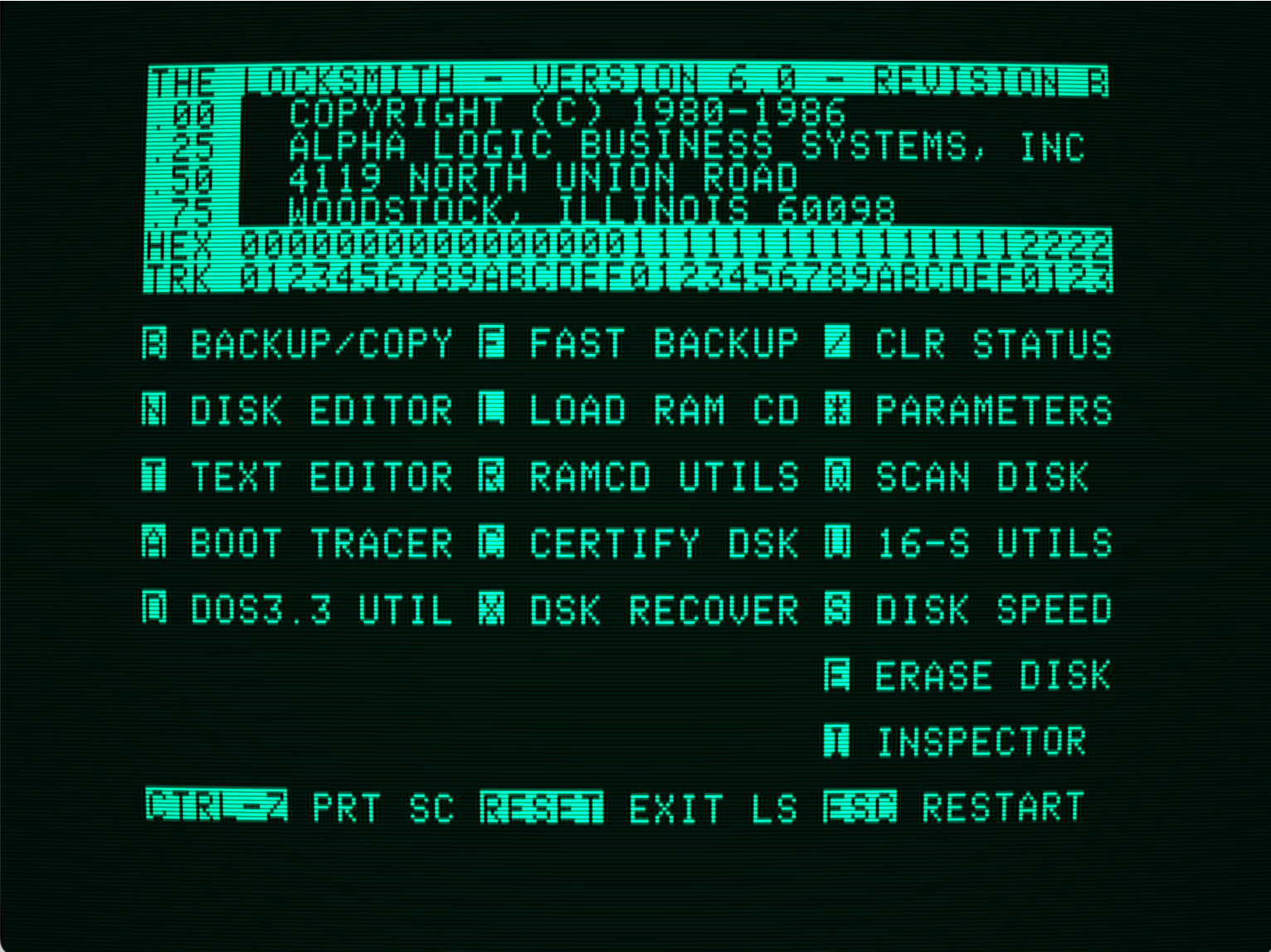Image resolution: width=1271 pixels, height=952 pixels.
Task: Click the R key icon for RAMCD Utils
Action: coord(492,476)
